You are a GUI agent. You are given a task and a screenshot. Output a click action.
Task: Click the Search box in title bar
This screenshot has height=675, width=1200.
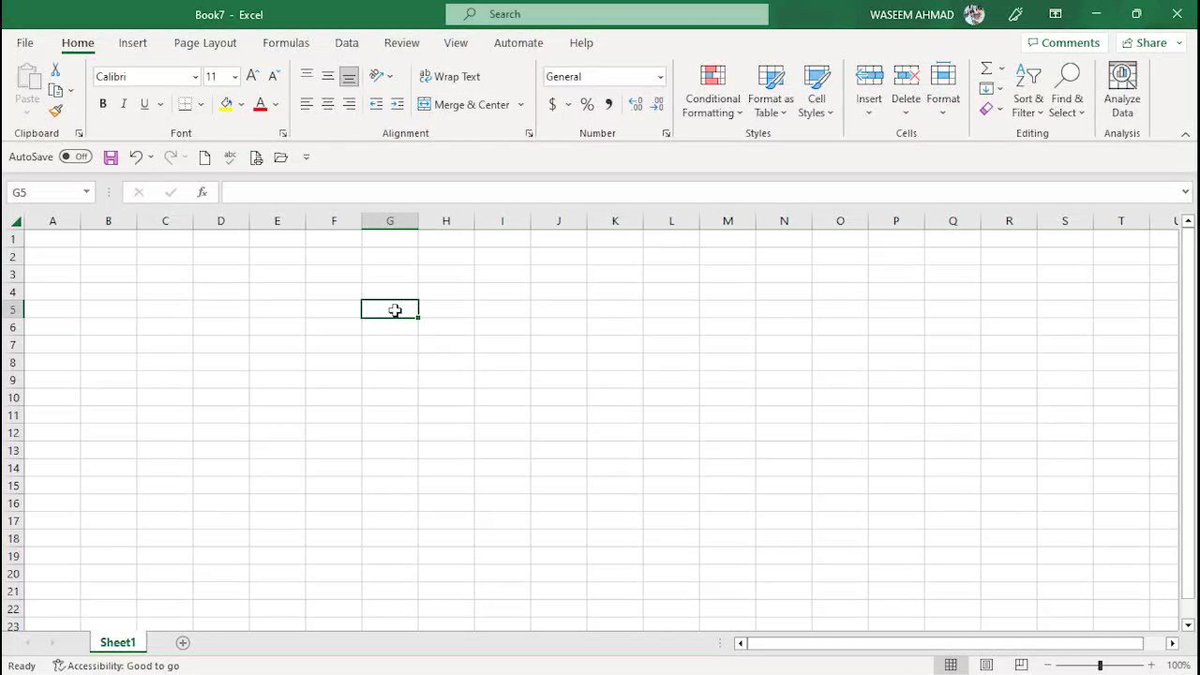[607, 14]
